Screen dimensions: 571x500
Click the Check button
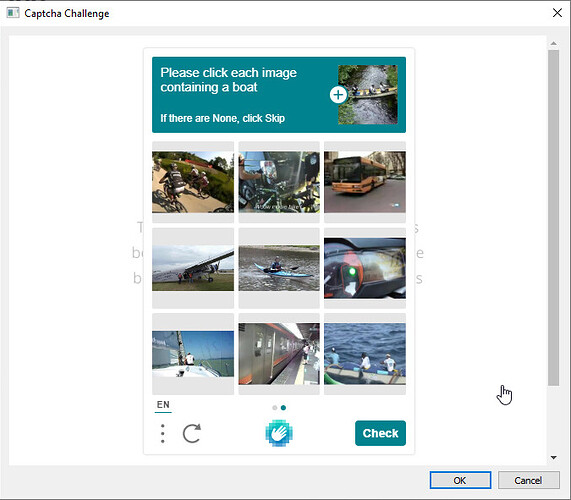point(380,433)
